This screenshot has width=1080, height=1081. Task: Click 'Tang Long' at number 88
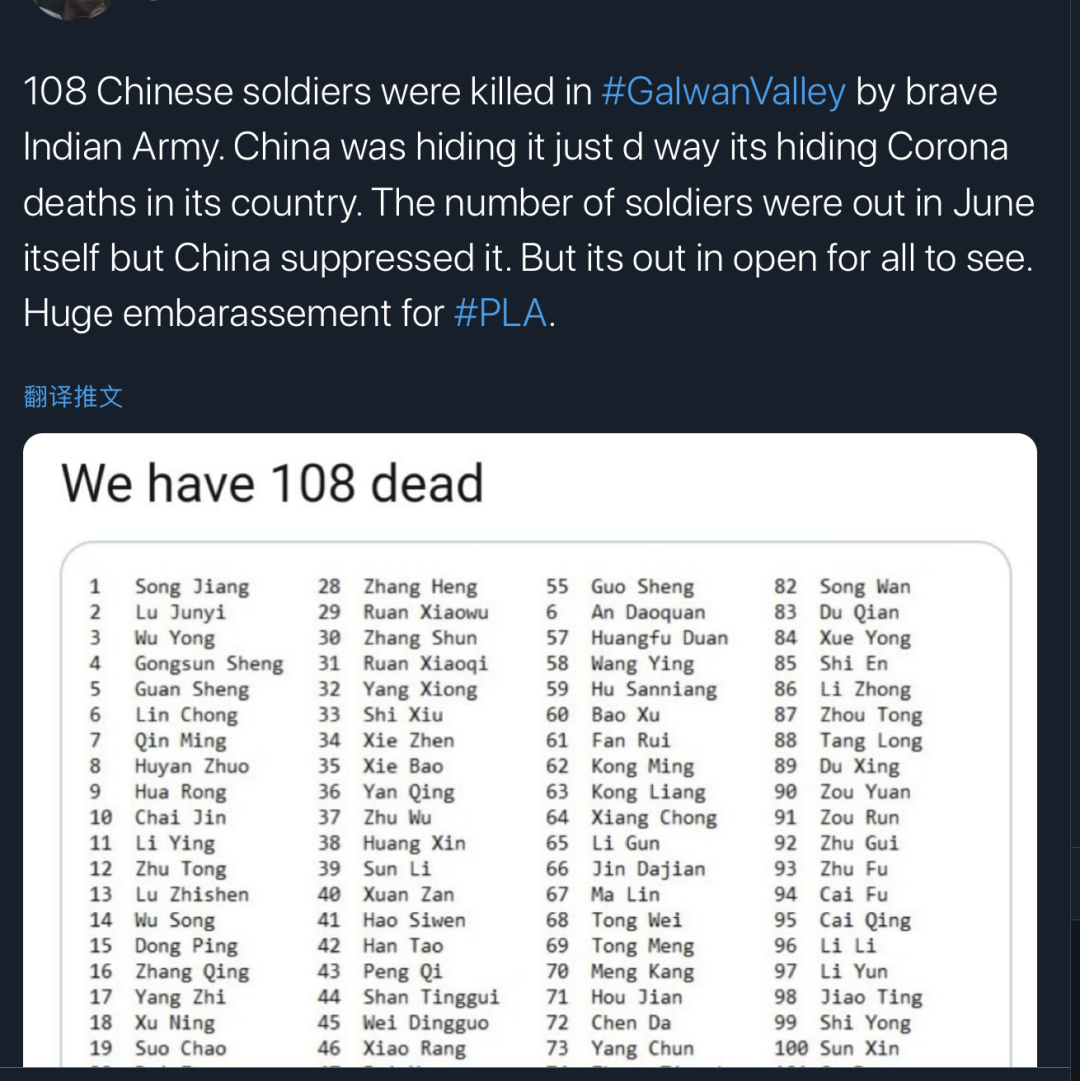click(870, 741)
